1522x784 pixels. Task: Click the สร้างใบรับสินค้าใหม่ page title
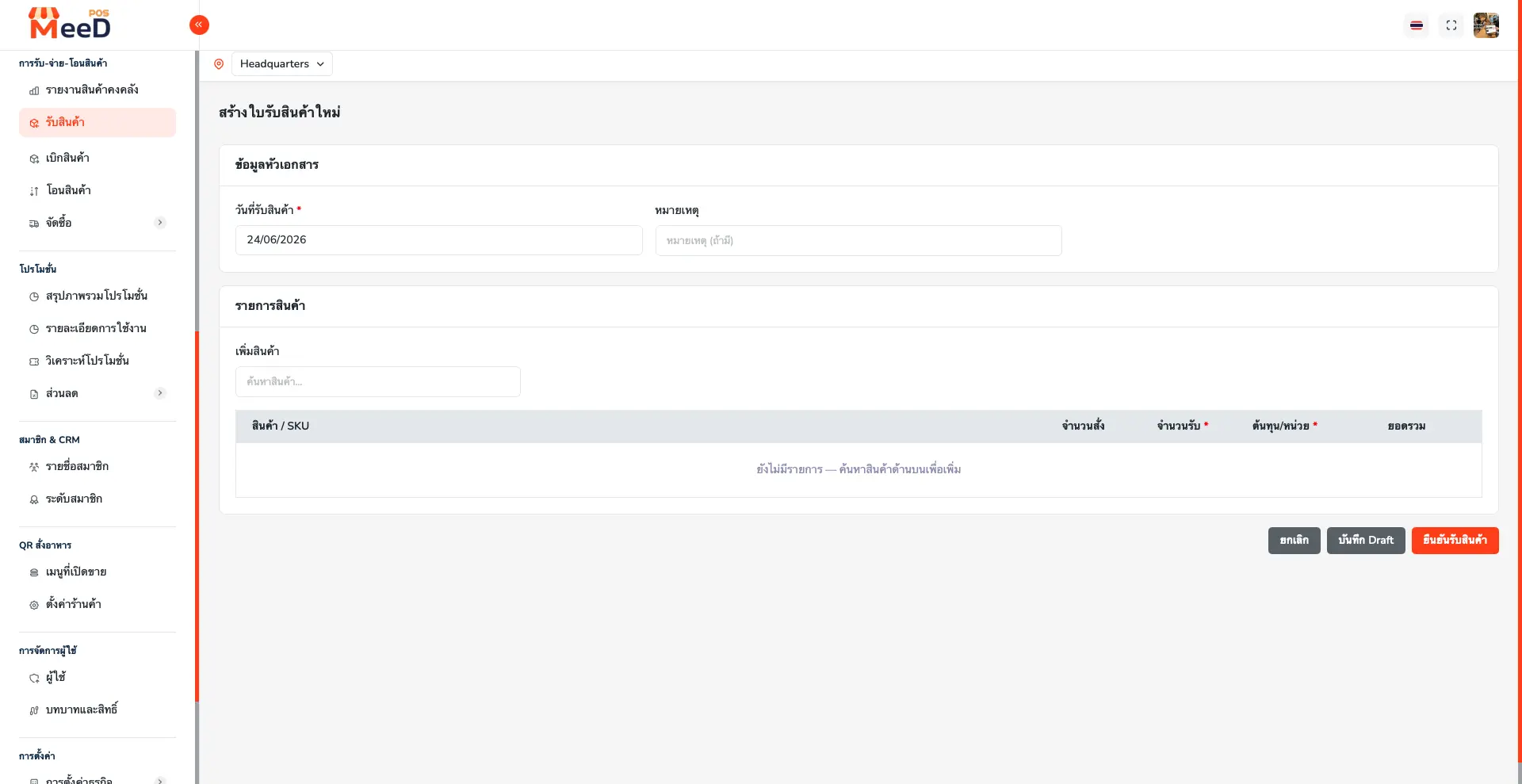tap(280, 113)
